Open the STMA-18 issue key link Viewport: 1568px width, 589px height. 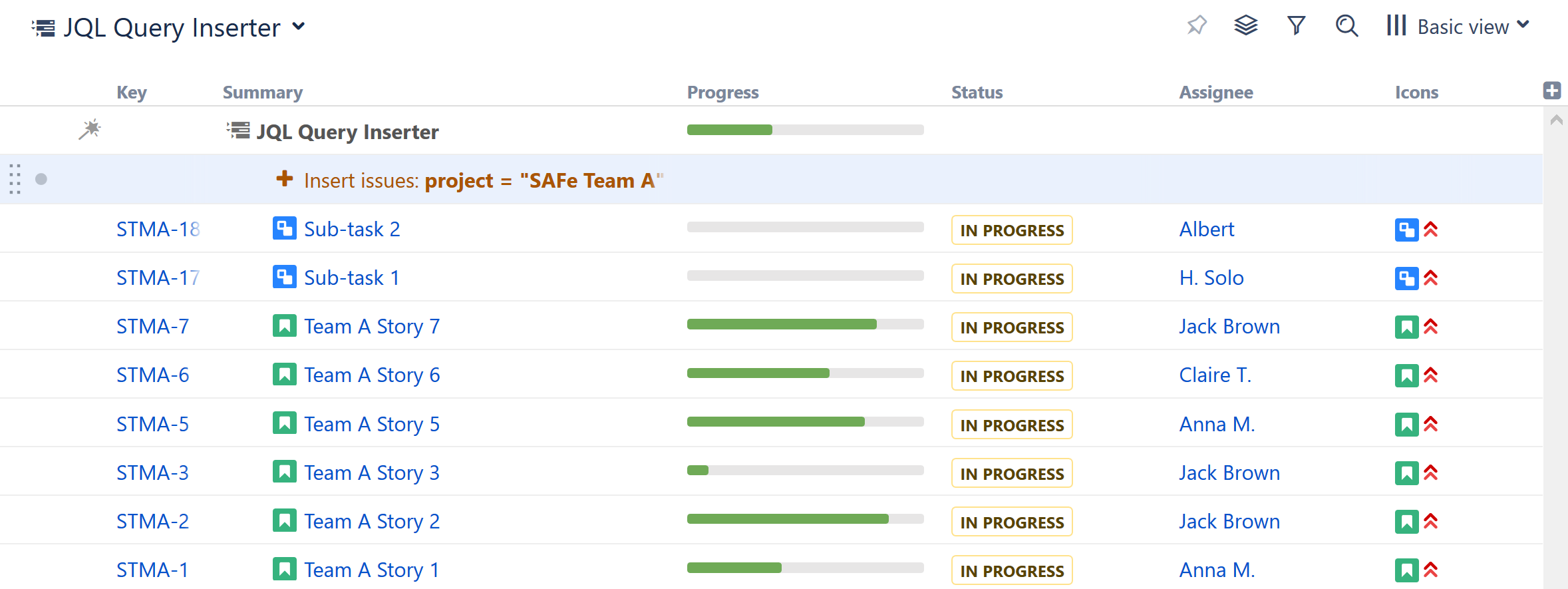(x=158, y=229)
